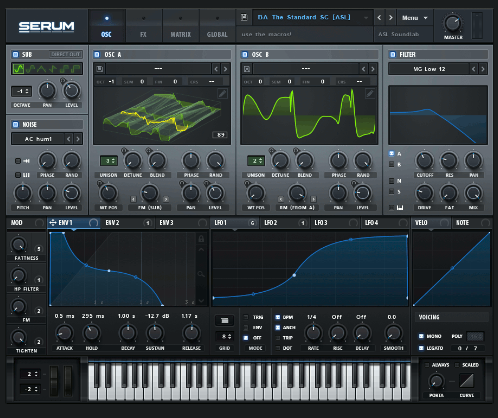The height and width of the screenshot is (418, 498).
Task: Switch to the MATRIX tab
Action: 181,26
